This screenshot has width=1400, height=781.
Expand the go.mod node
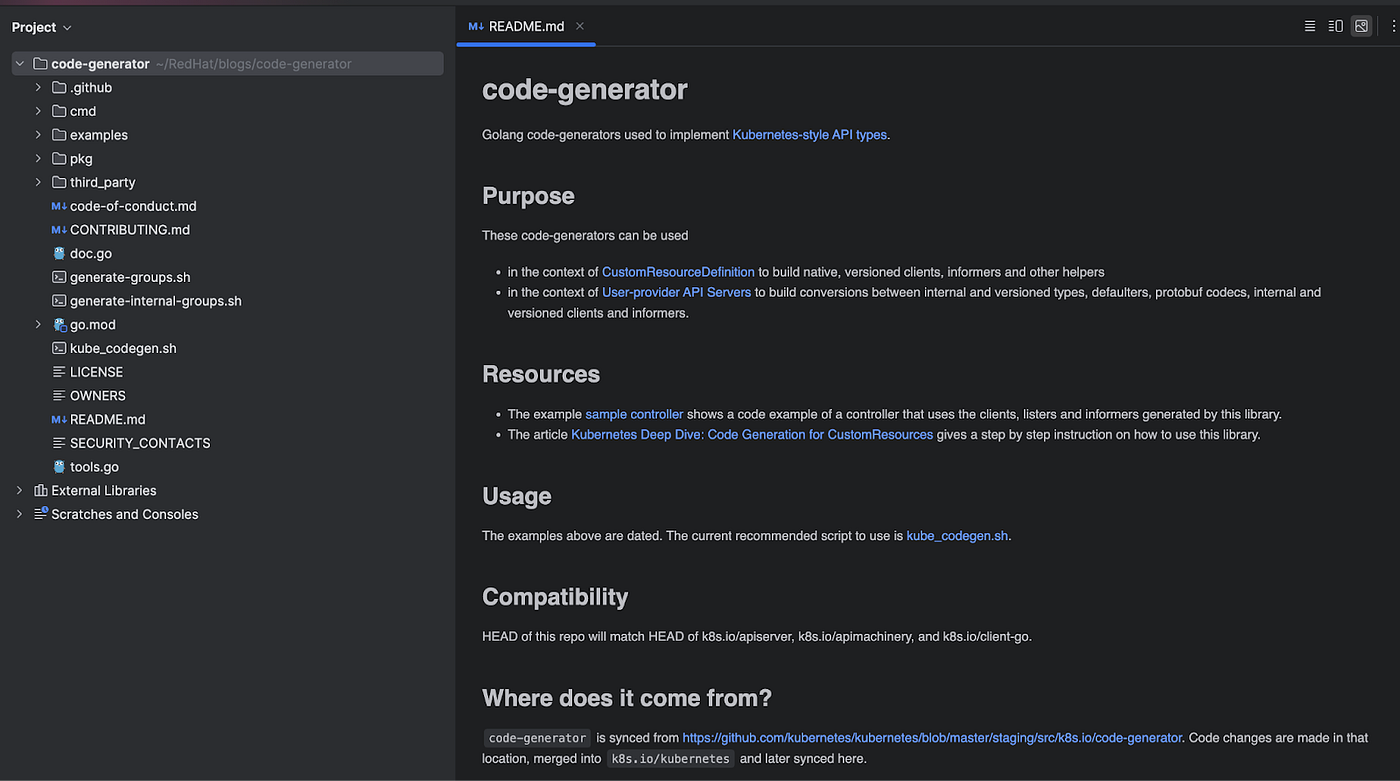[x=38, y=325]
